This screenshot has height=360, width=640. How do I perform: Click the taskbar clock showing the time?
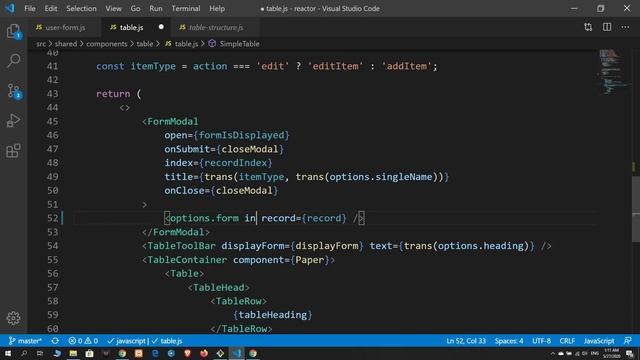[612, 353]
